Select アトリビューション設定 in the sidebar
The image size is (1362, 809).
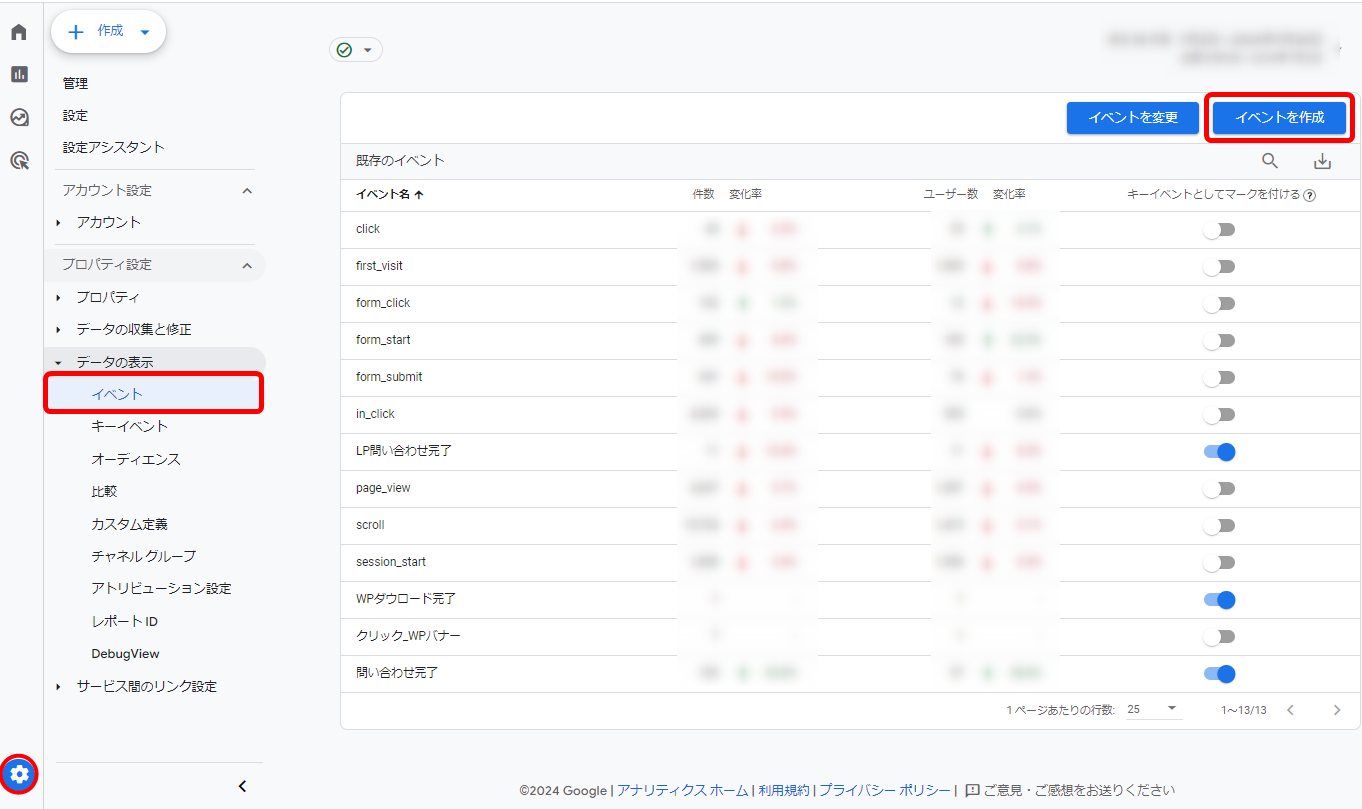click(x=161, y=589)
